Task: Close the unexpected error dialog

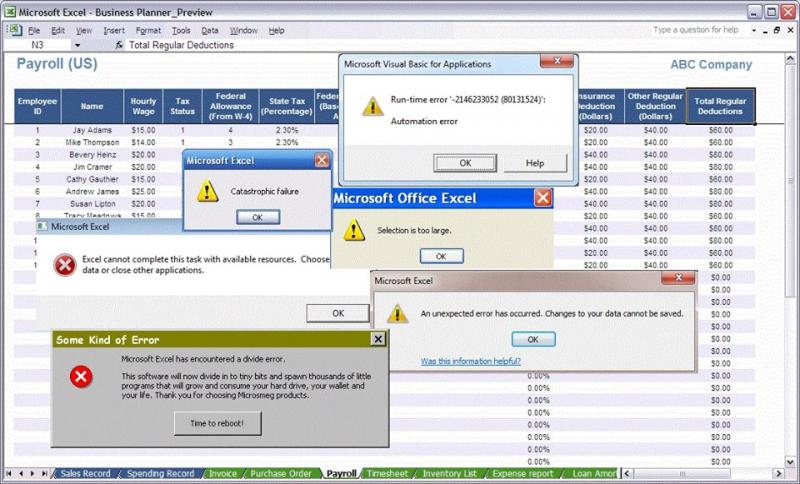Action: (678, 277)
